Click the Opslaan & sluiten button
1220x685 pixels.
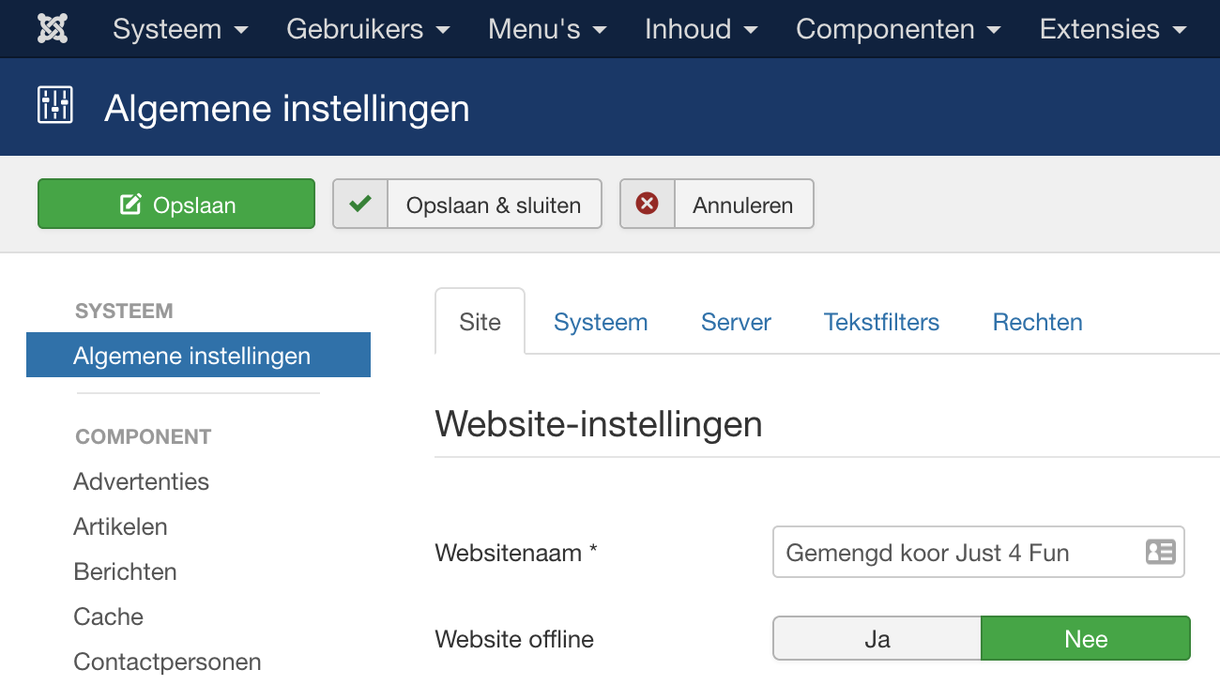pyautogui.click(x=467, y=204)
